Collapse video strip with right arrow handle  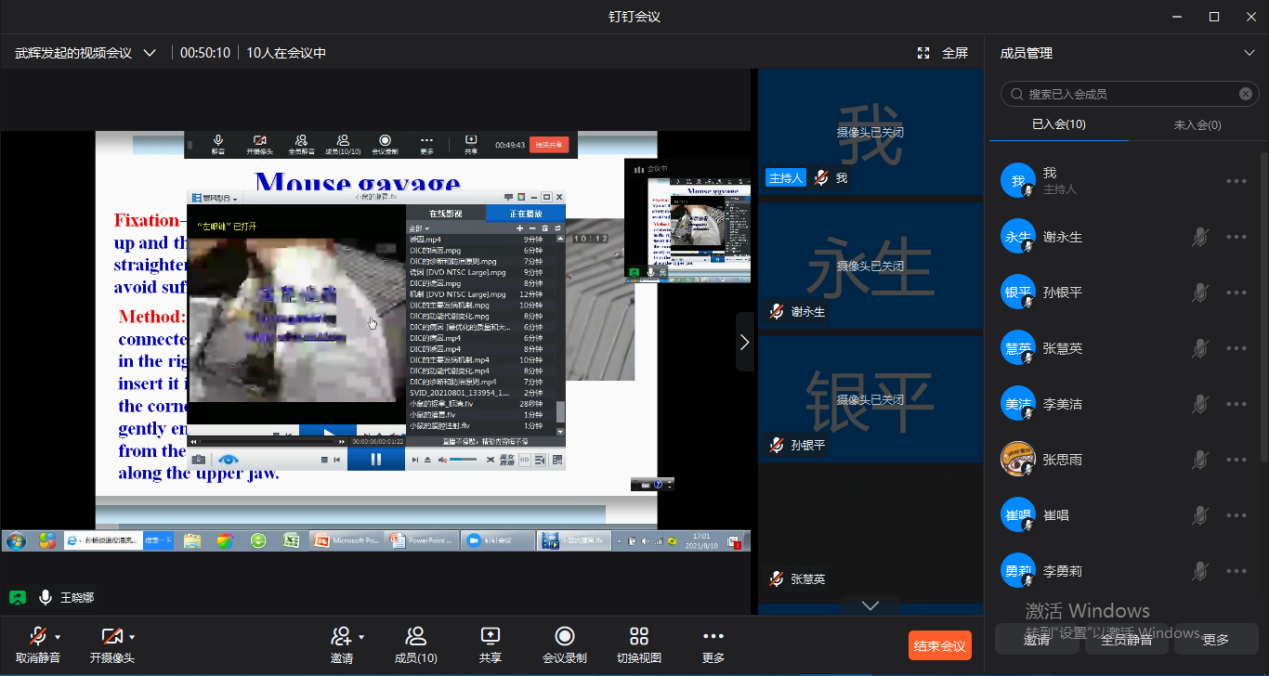tap(744, 341)
